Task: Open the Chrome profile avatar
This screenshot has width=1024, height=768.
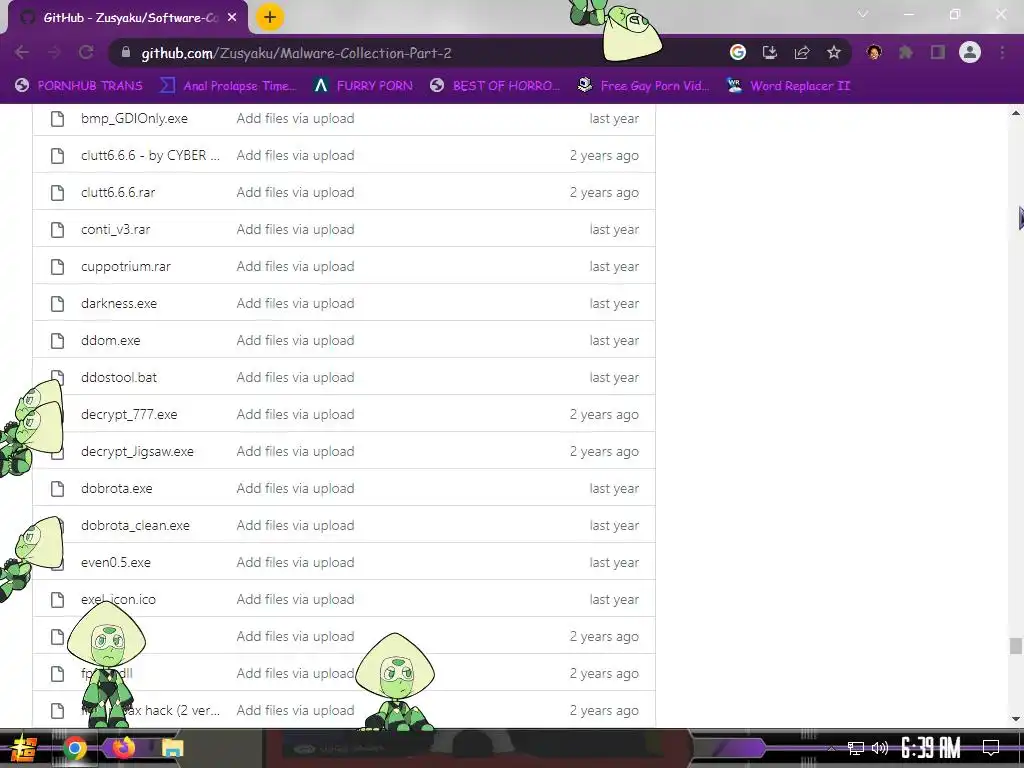Action: pos(970,52)
